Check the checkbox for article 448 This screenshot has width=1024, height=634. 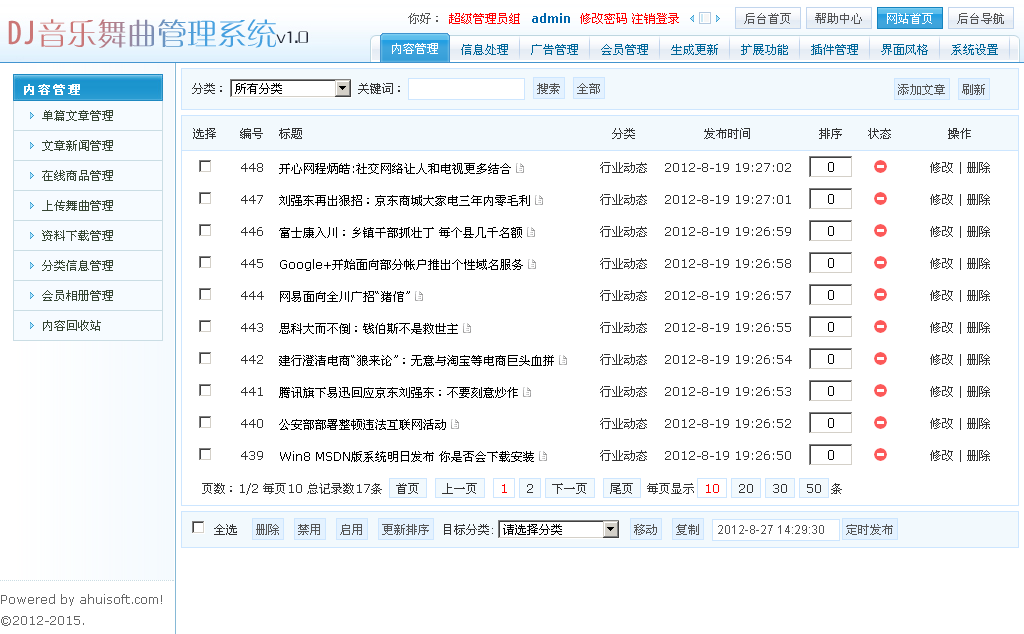click(205, 167)
